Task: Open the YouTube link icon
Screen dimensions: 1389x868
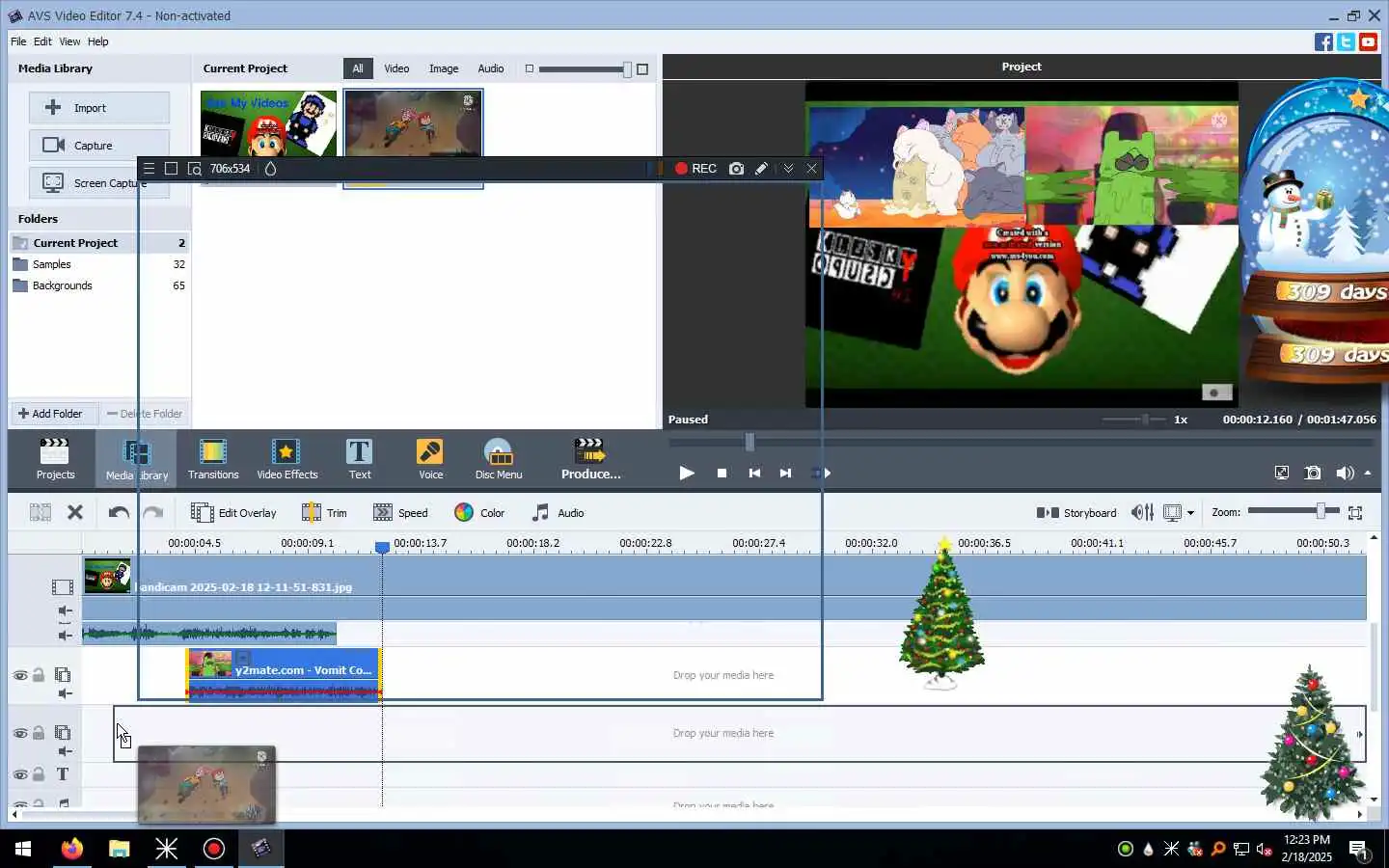Action: pos(1368,41)
